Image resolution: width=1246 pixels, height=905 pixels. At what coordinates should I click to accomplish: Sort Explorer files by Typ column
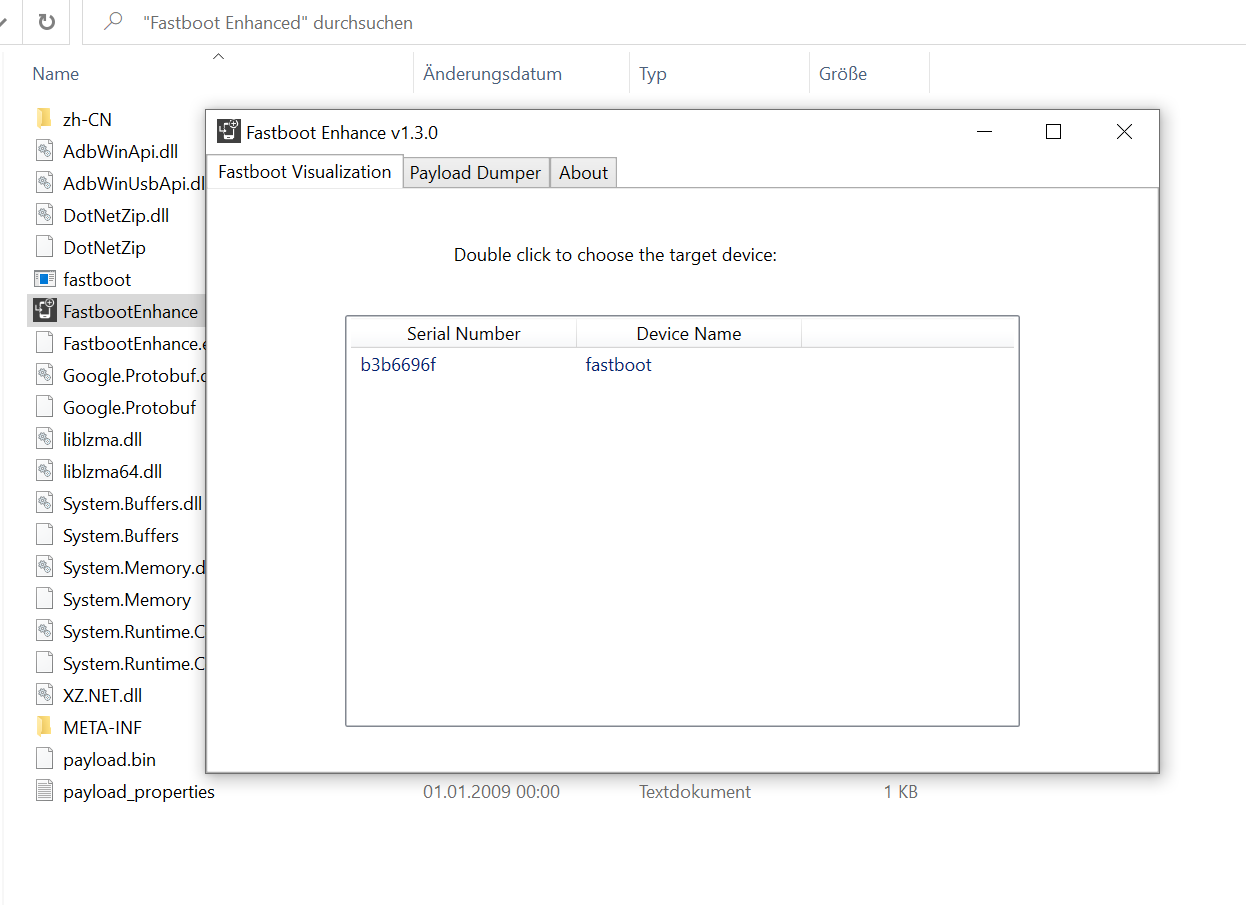(x=653, y=74)
